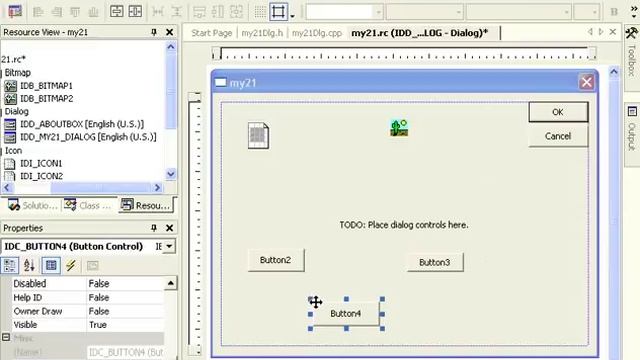
Task: Collapse the Dialog folder node
Action: point(2,112)
